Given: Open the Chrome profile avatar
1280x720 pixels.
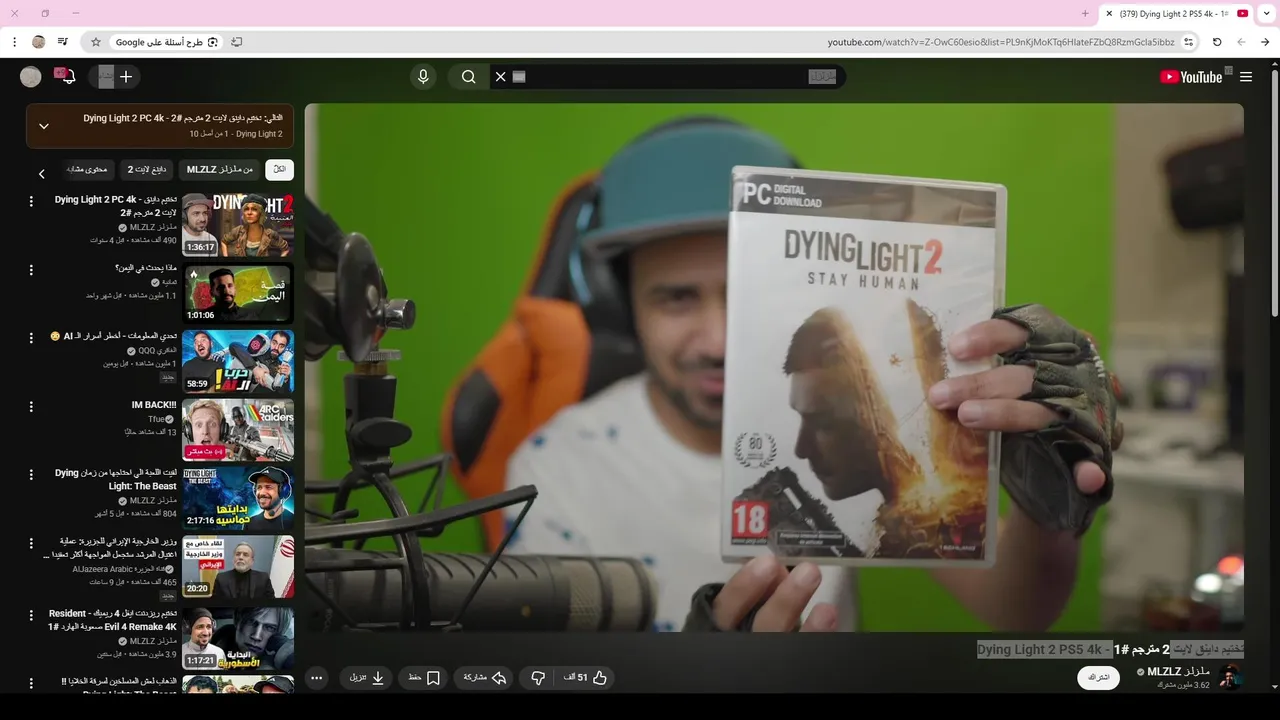Looking at the screenshot, I should pyautogui.click(x=39, y=42).
